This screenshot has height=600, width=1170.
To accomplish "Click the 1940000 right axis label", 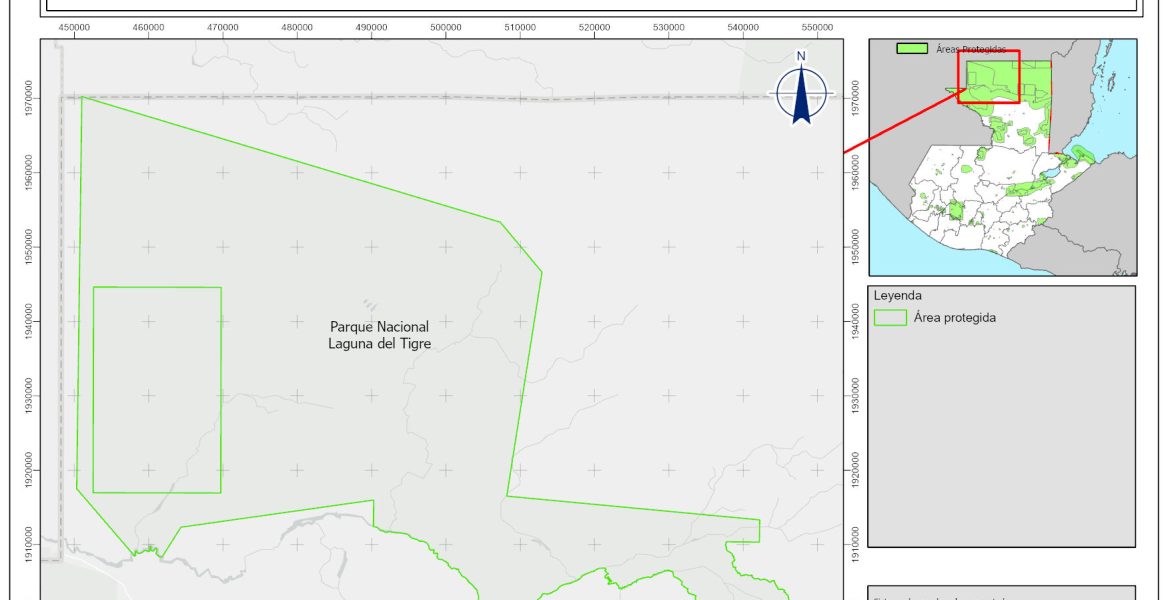I will [x=853, y=321].
